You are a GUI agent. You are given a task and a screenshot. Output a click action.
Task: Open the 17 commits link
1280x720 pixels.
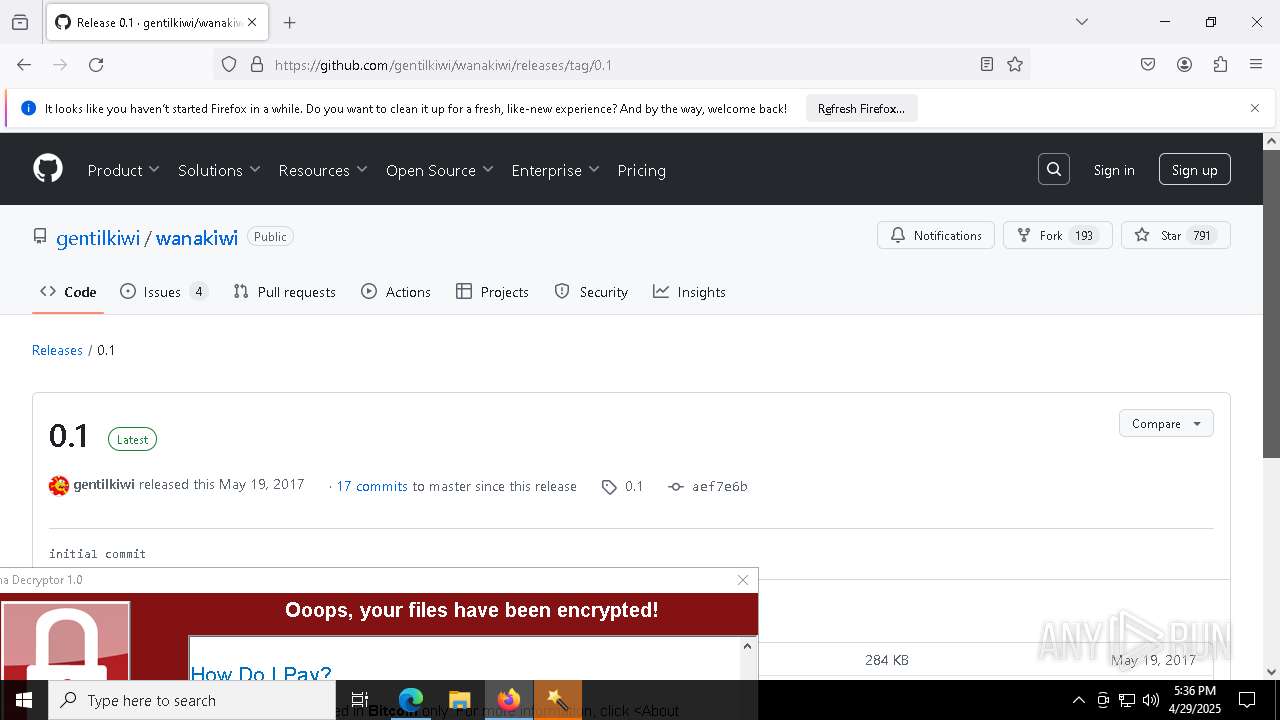coord(372,486)
